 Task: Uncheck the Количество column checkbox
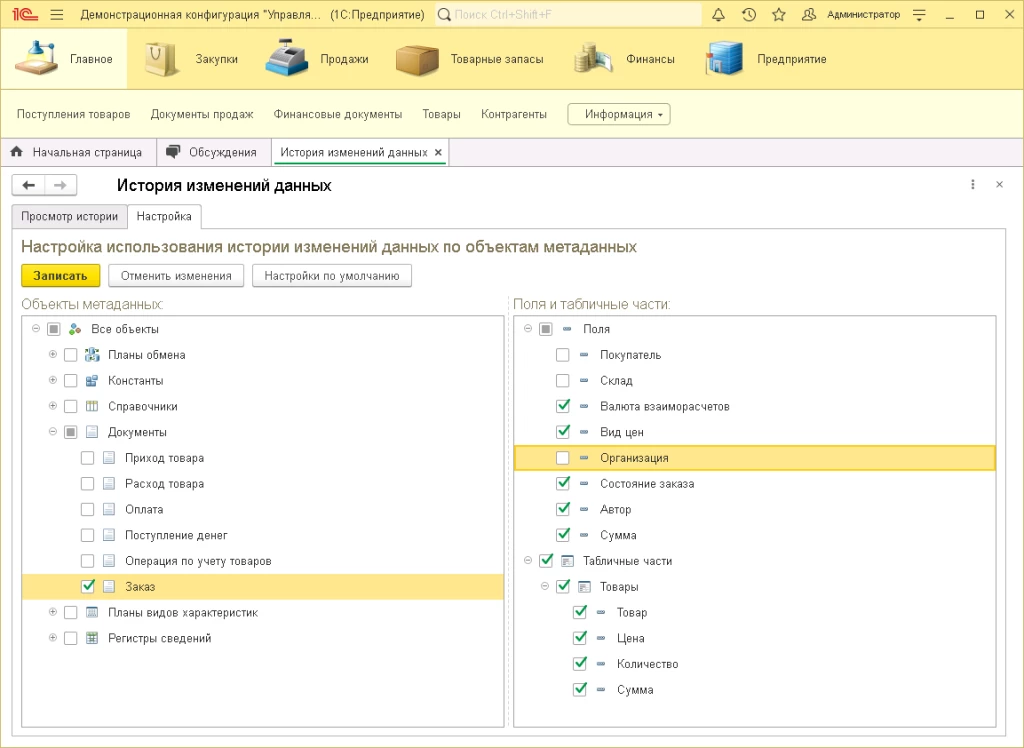pyautogui.click(x=579, y=664)
